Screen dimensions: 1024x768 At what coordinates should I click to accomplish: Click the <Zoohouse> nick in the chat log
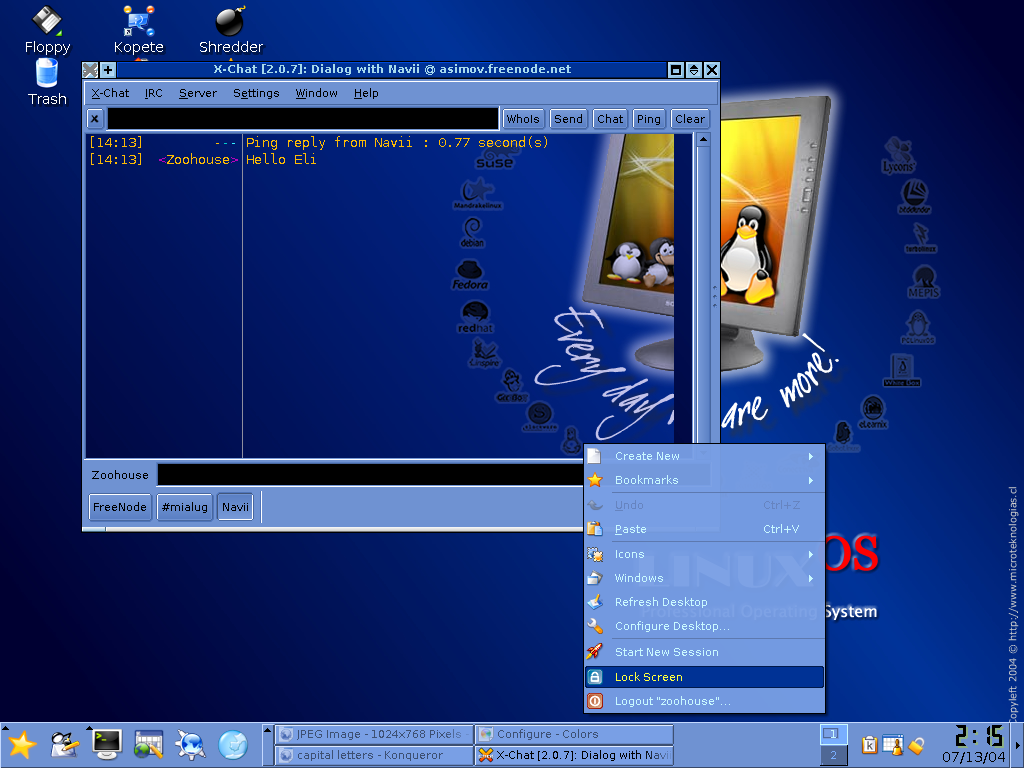tap(198, 159)
